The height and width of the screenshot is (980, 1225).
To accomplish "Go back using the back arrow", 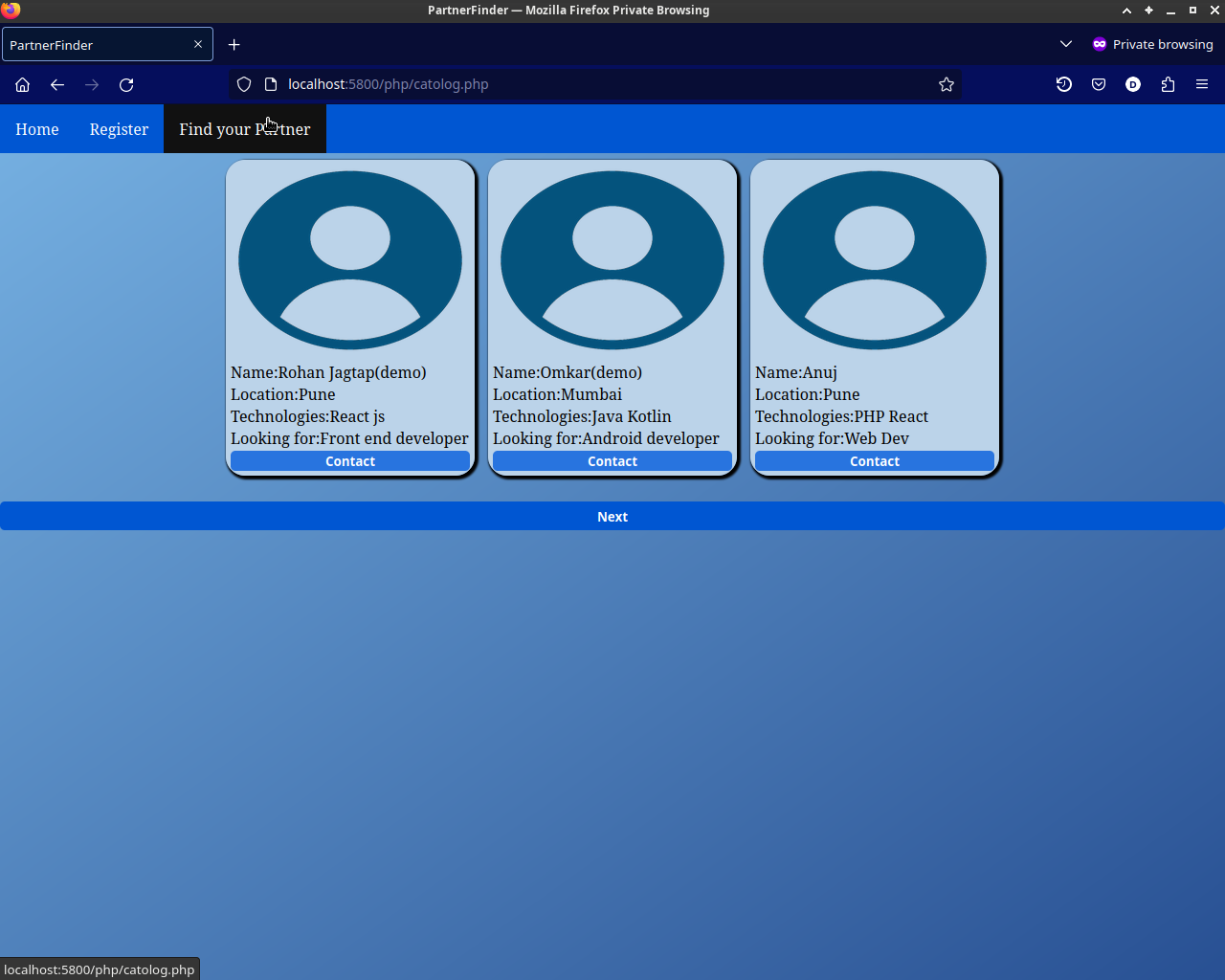I will click(57, 84).
